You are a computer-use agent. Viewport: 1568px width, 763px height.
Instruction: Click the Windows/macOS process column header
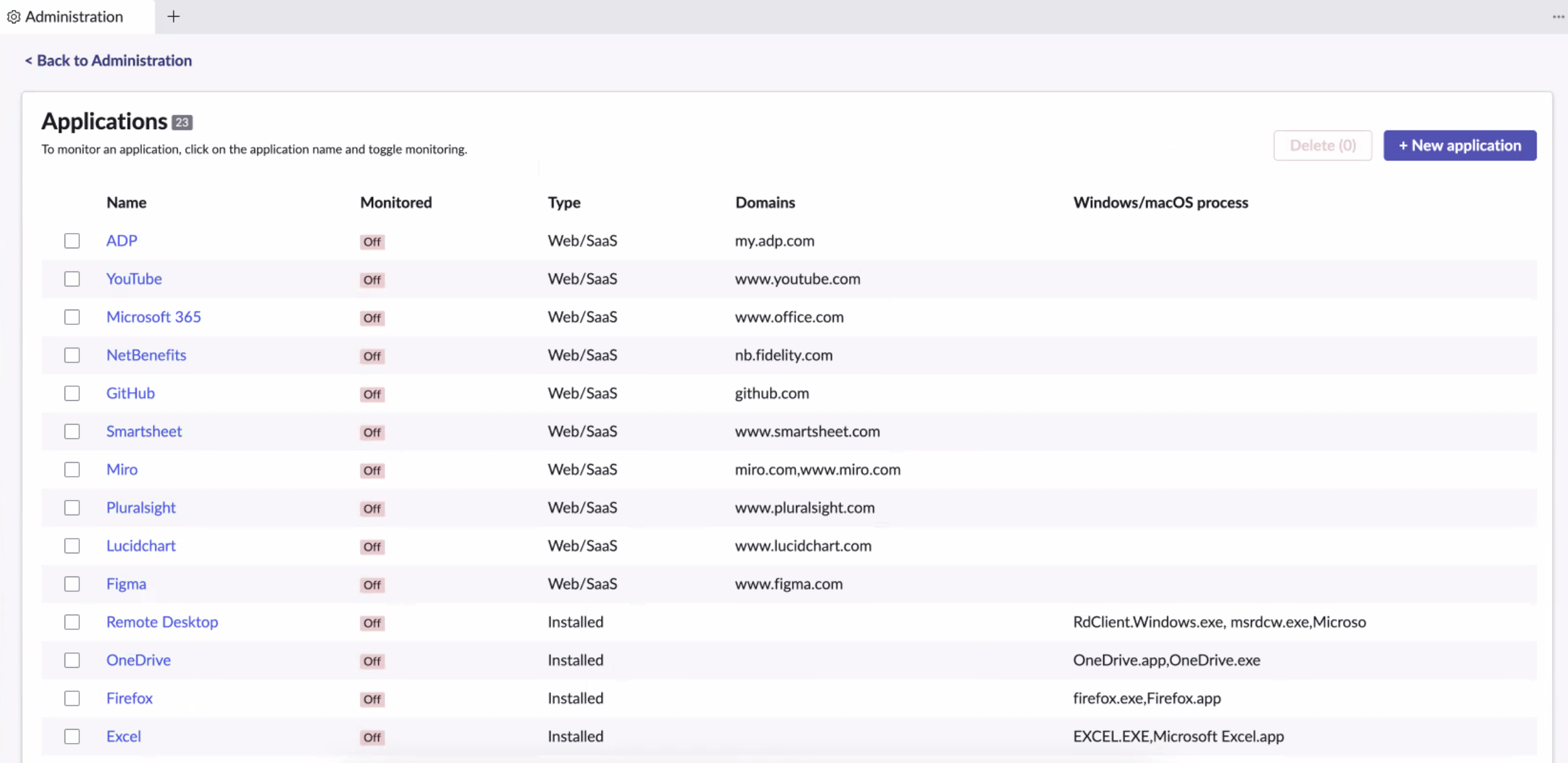(1160, 202)
